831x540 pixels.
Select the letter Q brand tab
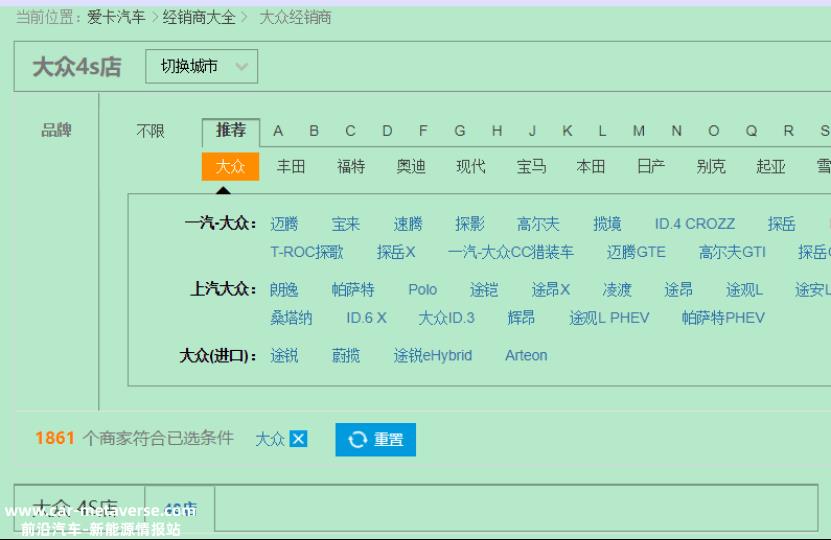click(x=751, y=131)
